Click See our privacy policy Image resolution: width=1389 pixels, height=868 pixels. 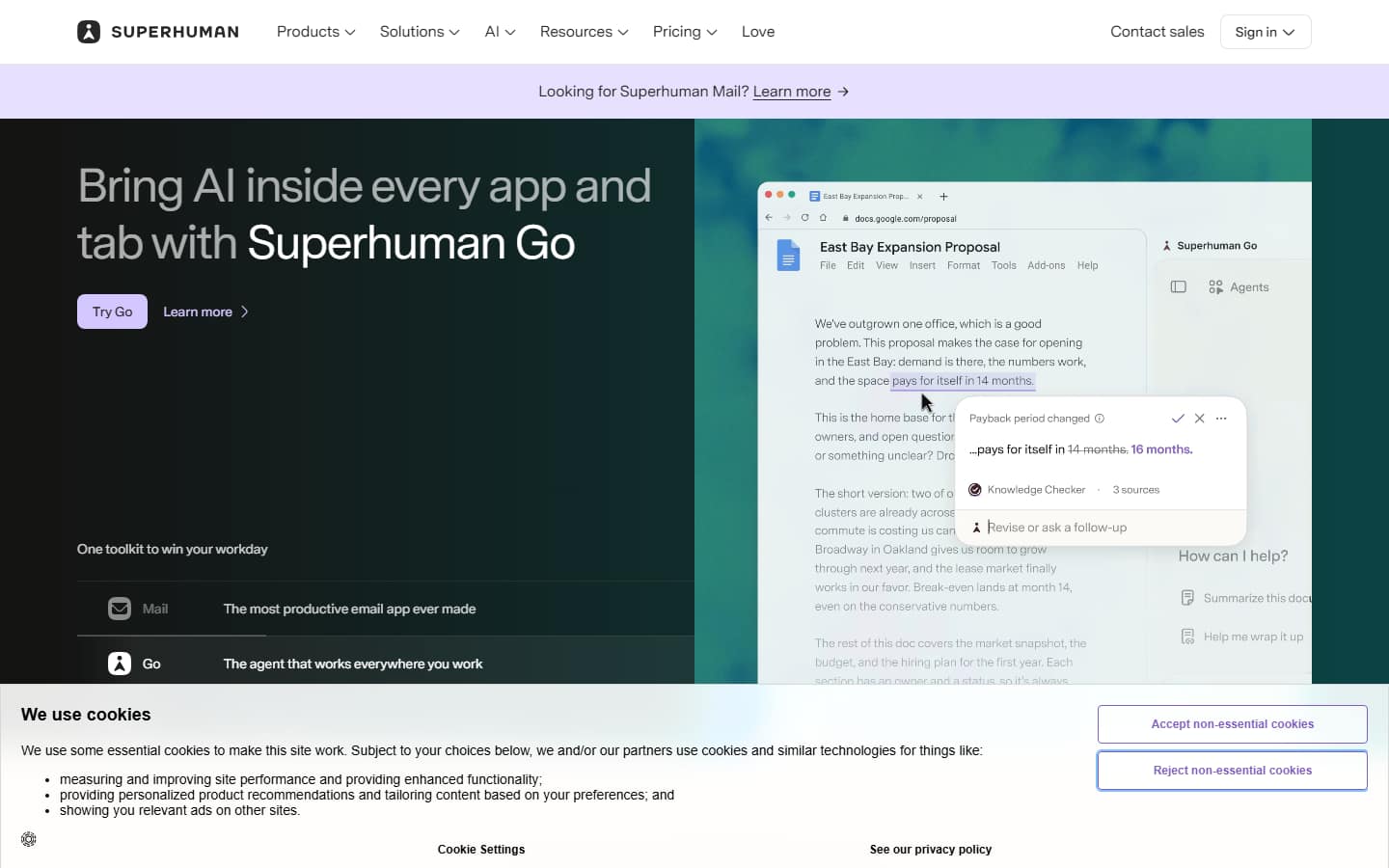[931, 850]
